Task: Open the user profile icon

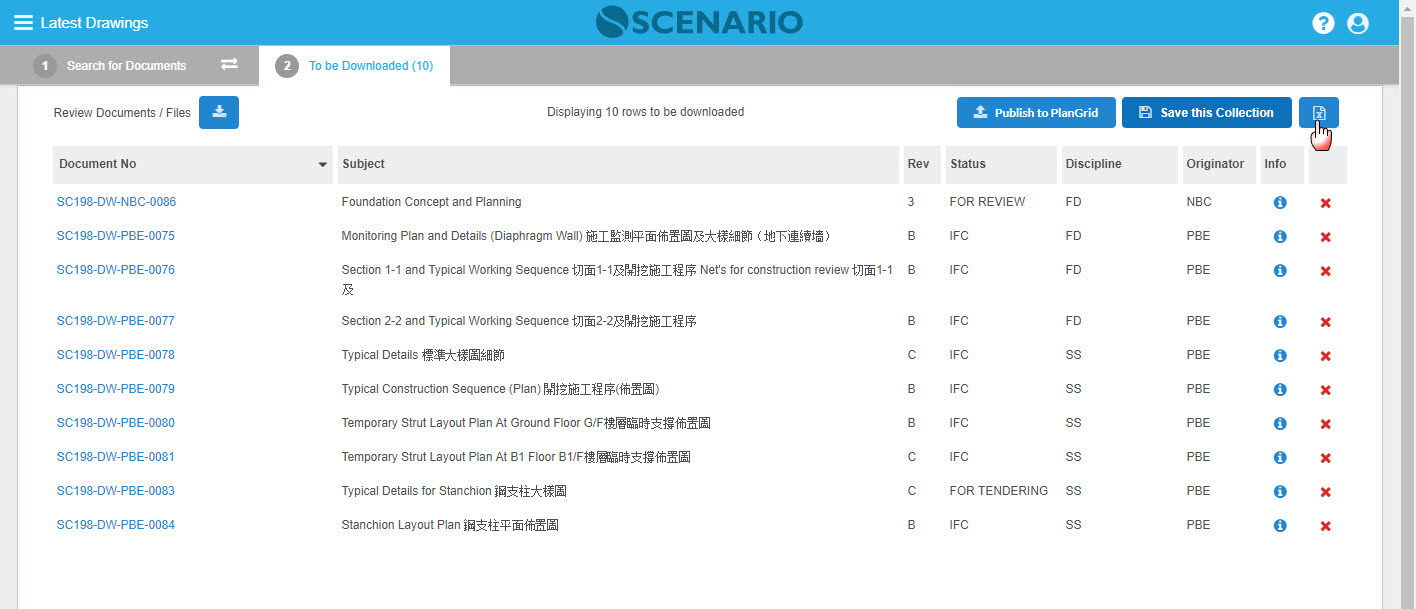Action: coord(1357,23)
